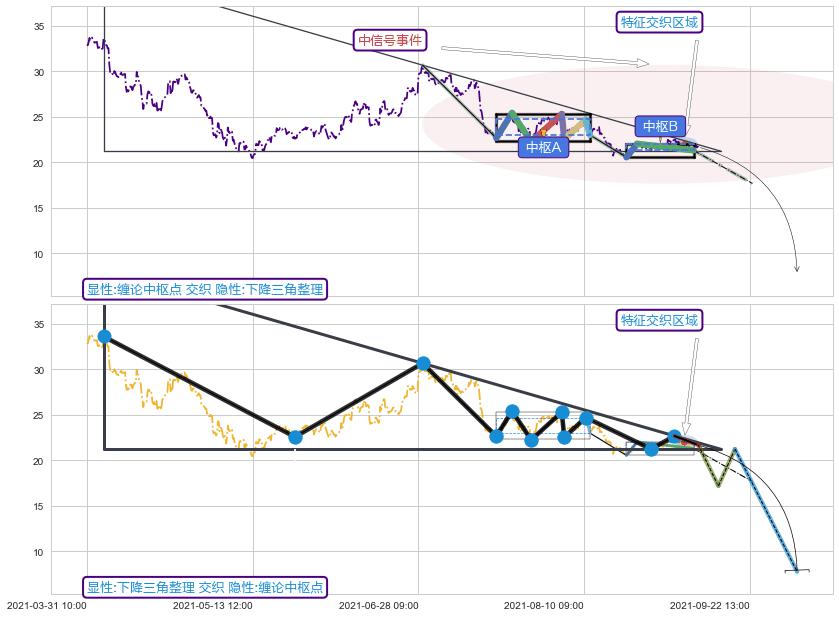
Task: Click the 2021-05-13 12:00 axis date
Action: pyautogui.click(x=212, y=605)
